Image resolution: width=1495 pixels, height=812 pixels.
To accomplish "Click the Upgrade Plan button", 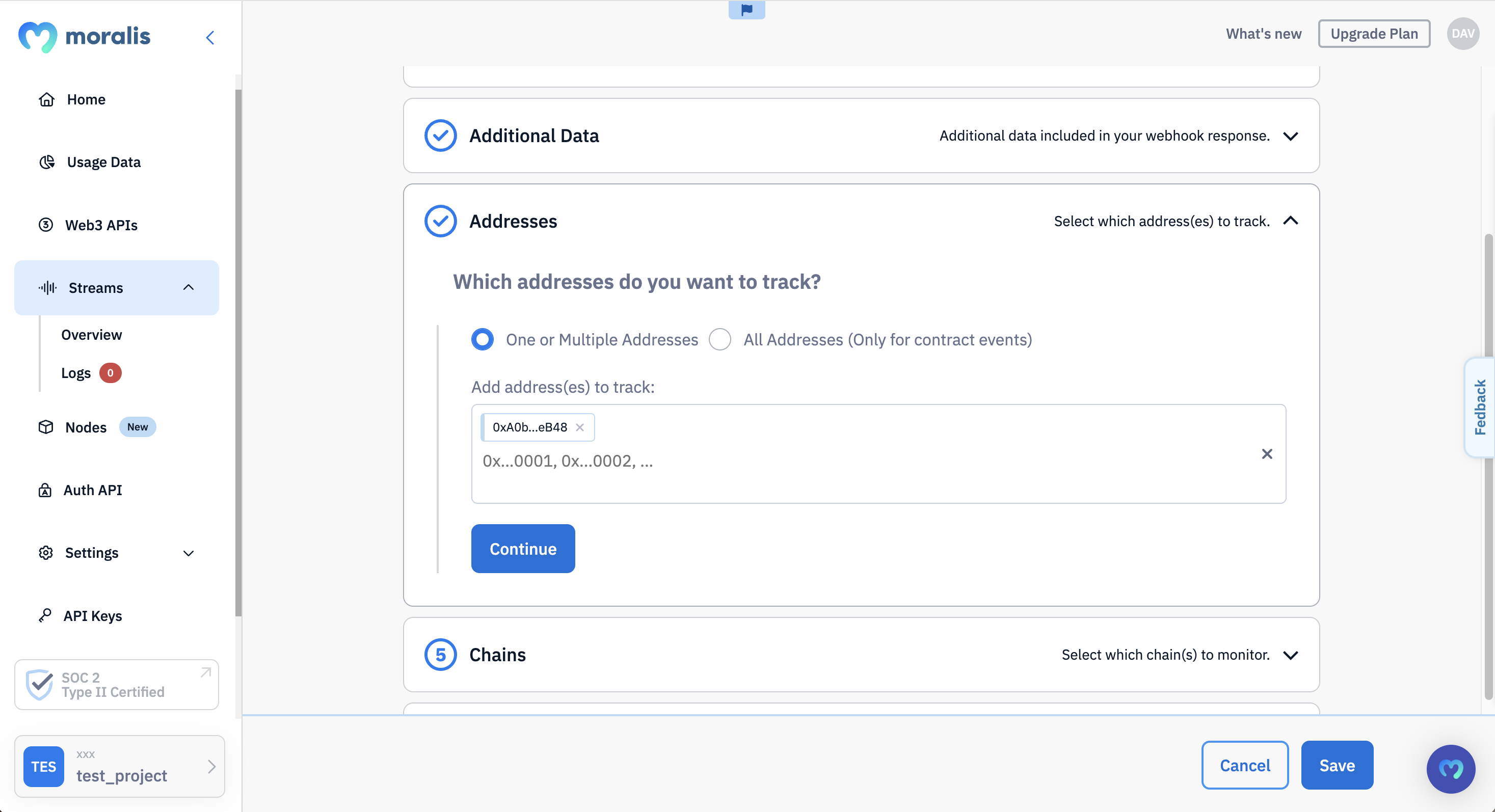I will coord(1375,33).
